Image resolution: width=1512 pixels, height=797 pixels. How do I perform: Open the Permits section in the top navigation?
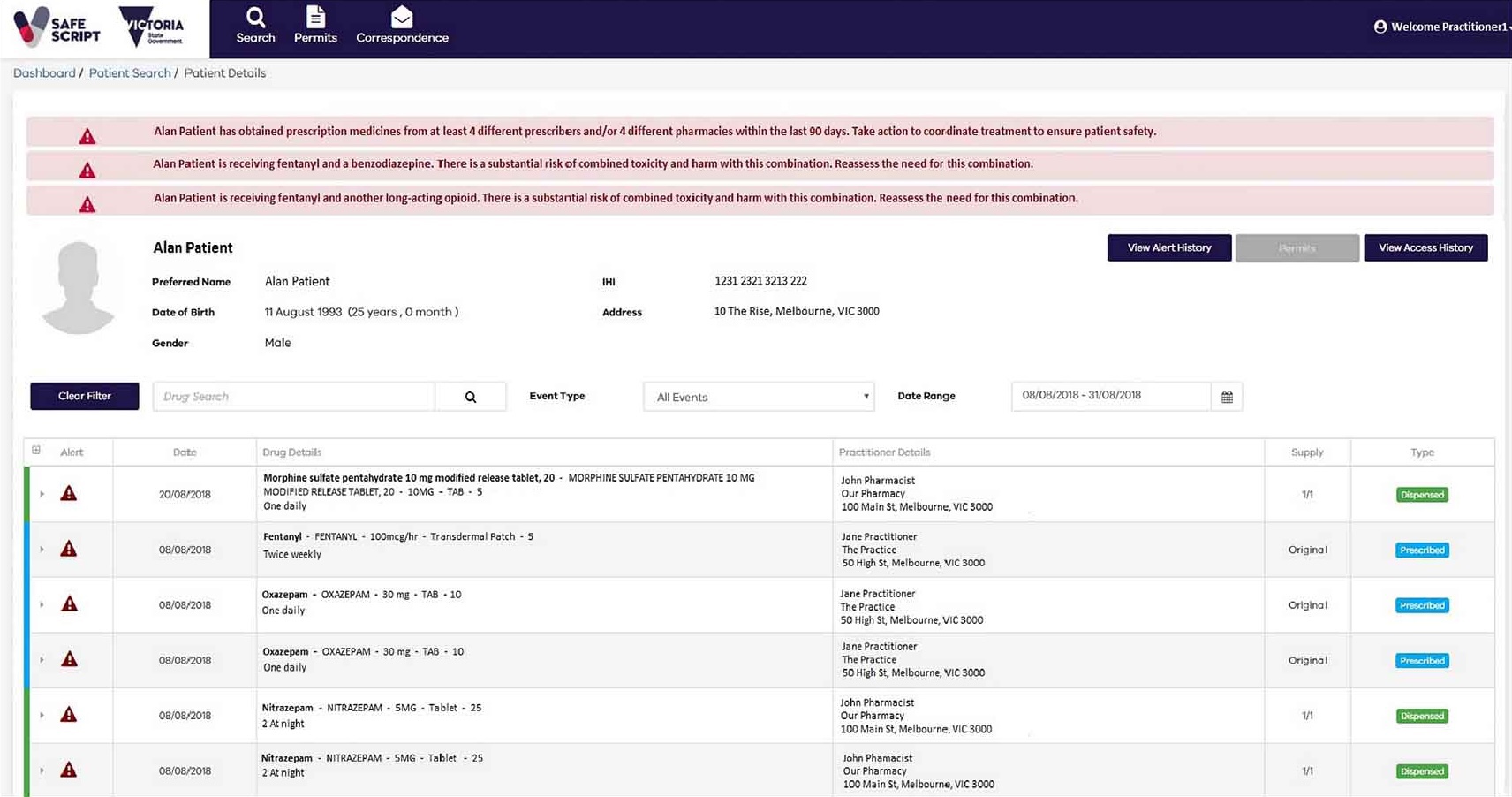[x=315, y=27]
